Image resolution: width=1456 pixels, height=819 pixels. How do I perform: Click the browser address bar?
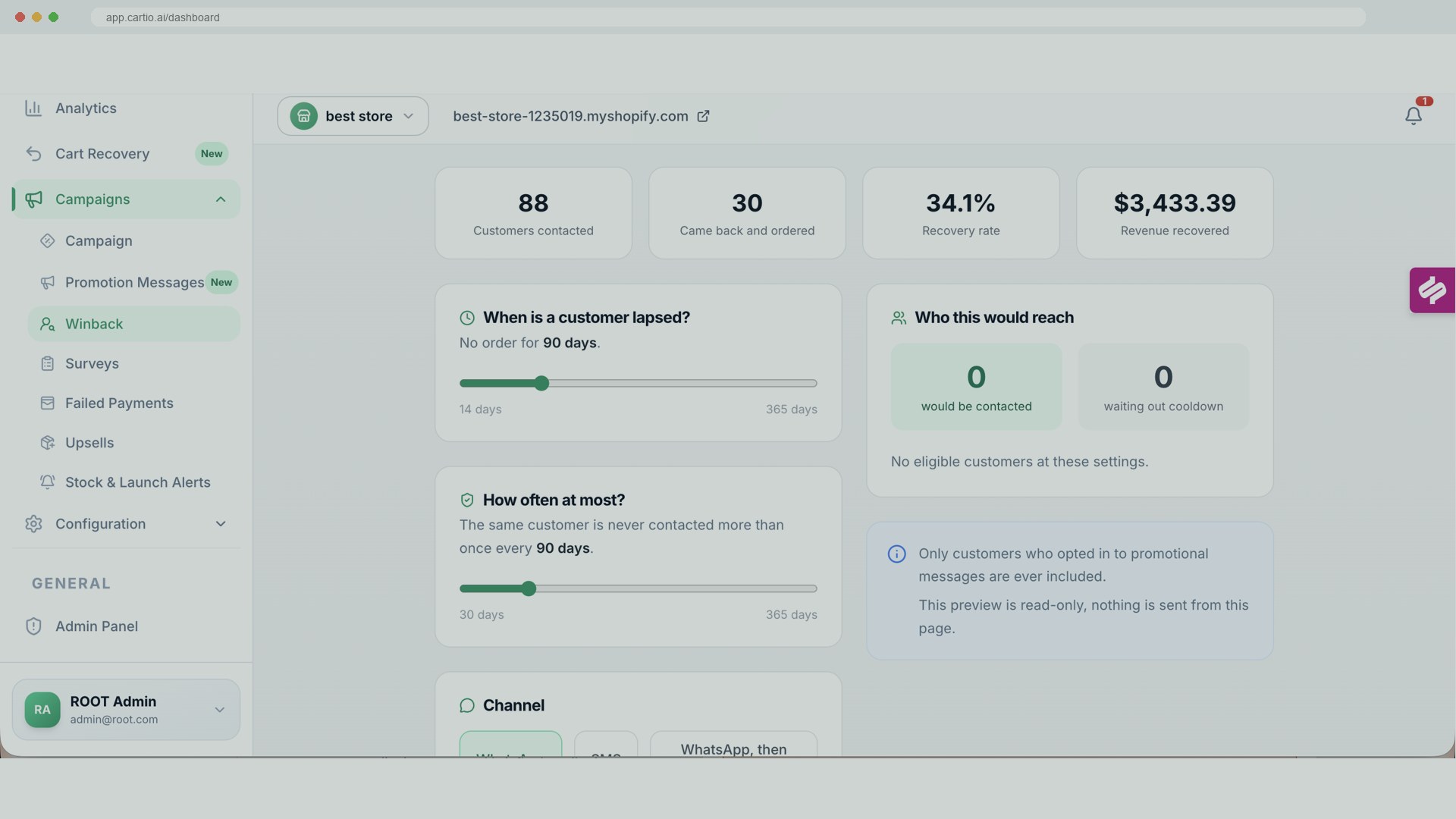coord(728,17)
